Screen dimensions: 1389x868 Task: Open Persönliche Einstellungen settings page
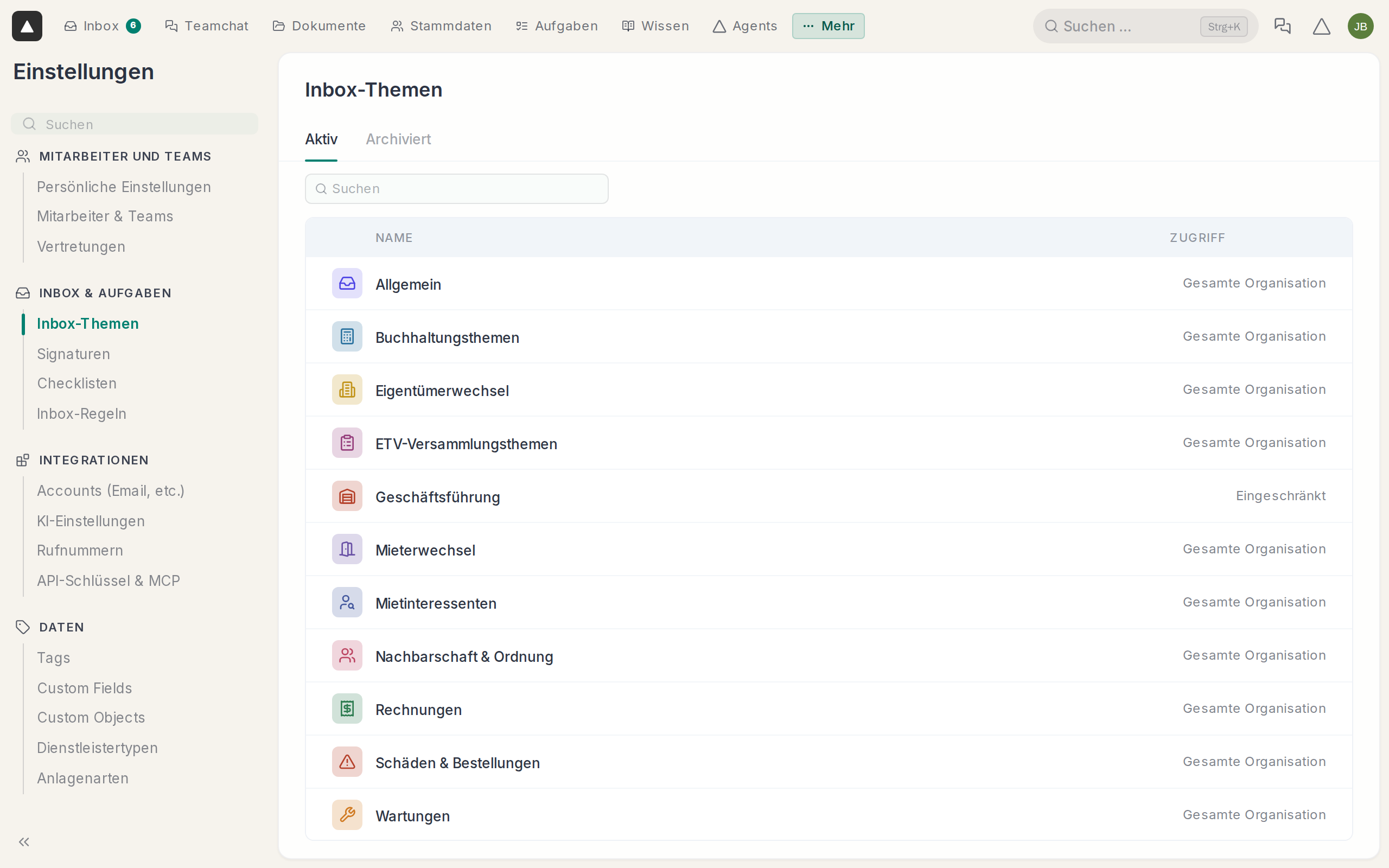click(124, 187)
